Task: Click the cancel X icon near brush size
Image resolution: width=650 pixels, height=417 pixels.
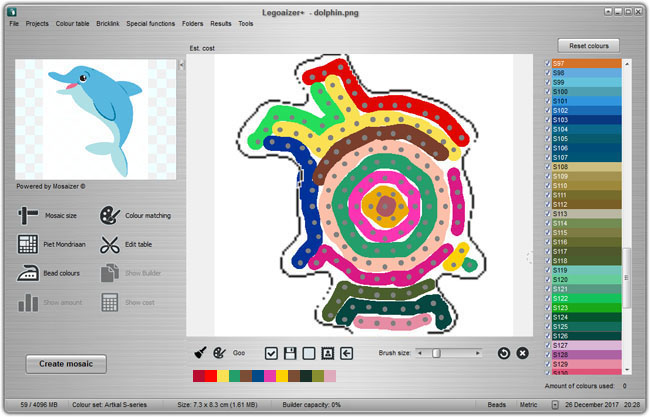Action: pyautogui.click(x=522, y=353)
